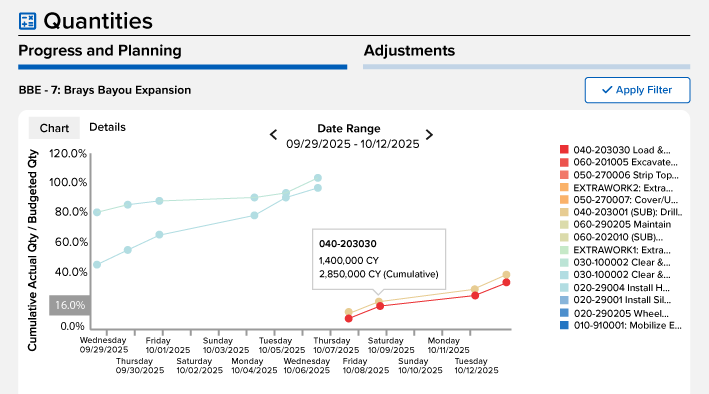This screenshot has width=709, height=394.
Task: Click the 010-910001 Mobilize legend swatch
Action: (x=564, y=325)
